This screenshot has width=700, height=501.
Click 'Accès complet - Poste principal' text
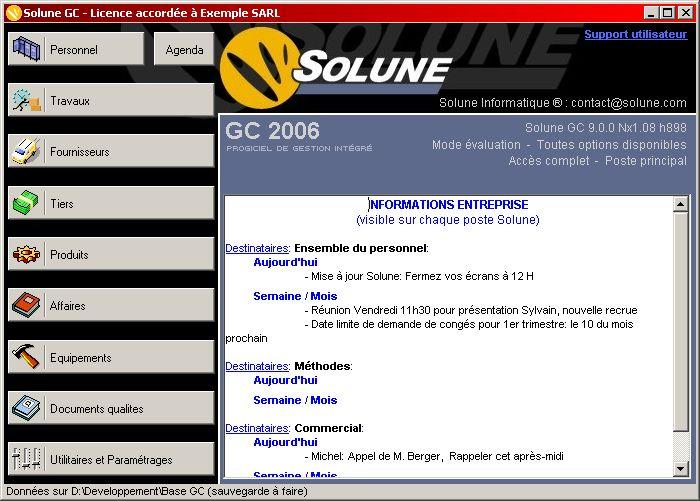[598, 161]
